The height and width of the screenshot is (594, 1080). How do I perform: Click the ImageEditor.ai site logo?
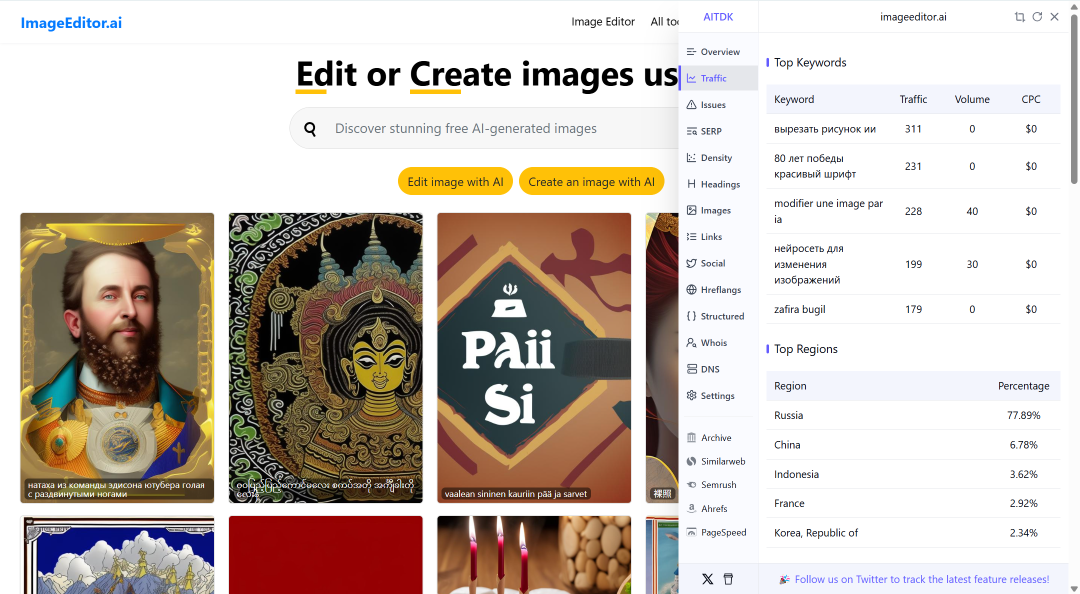pos(71,23)
